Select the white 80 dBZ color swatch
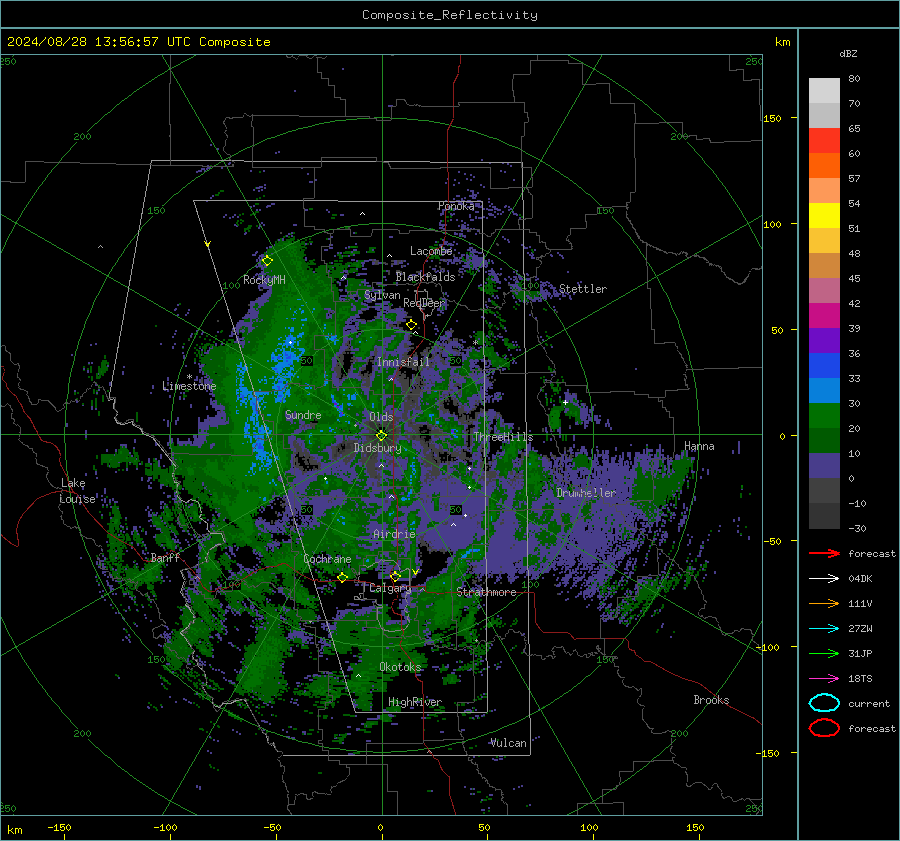The width and height of the screenshot is (900, 841). coord(824,91)
